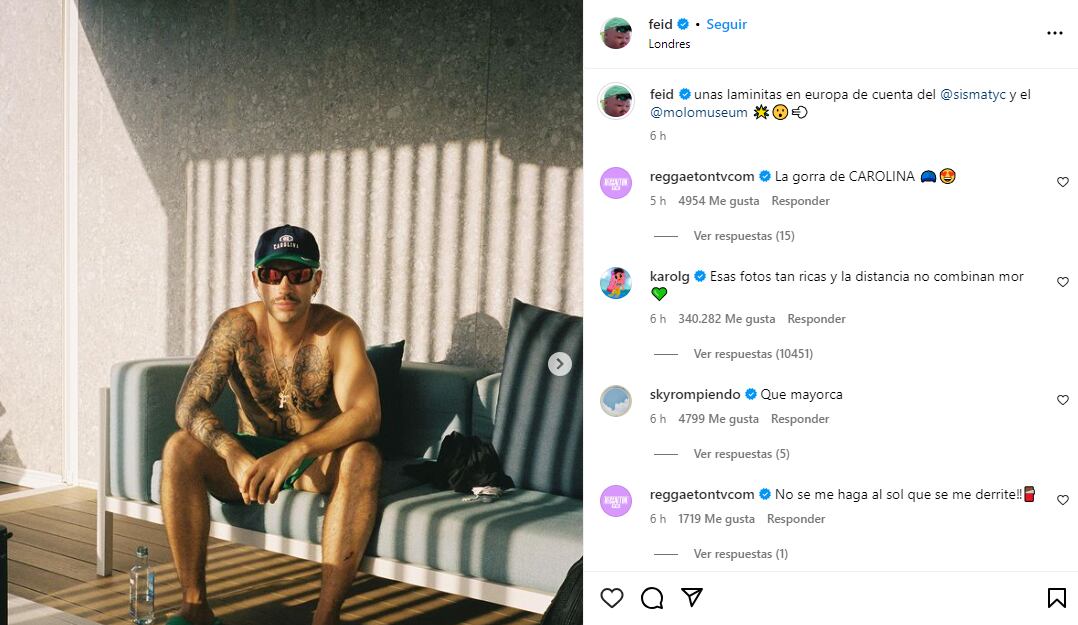Expand the 5 replies under skyrompiendo's comment

coord(740,453)
